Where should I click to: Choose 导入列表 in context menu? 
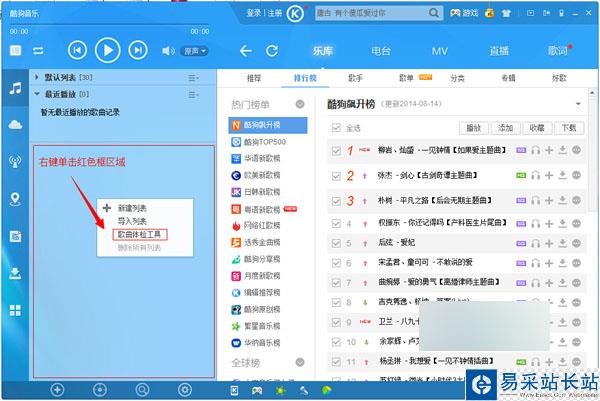point(132,221)
